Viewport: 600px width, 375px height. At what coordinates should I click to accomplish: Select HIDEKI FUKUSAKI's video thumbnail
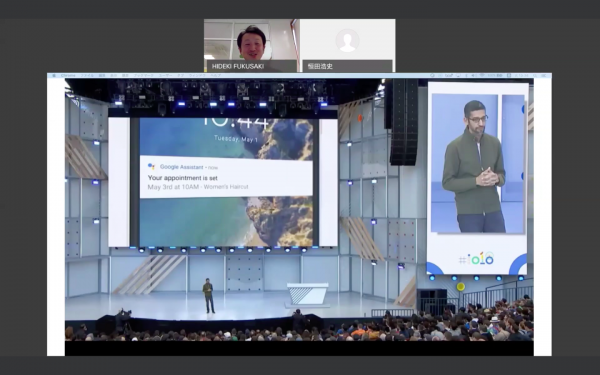250,46
